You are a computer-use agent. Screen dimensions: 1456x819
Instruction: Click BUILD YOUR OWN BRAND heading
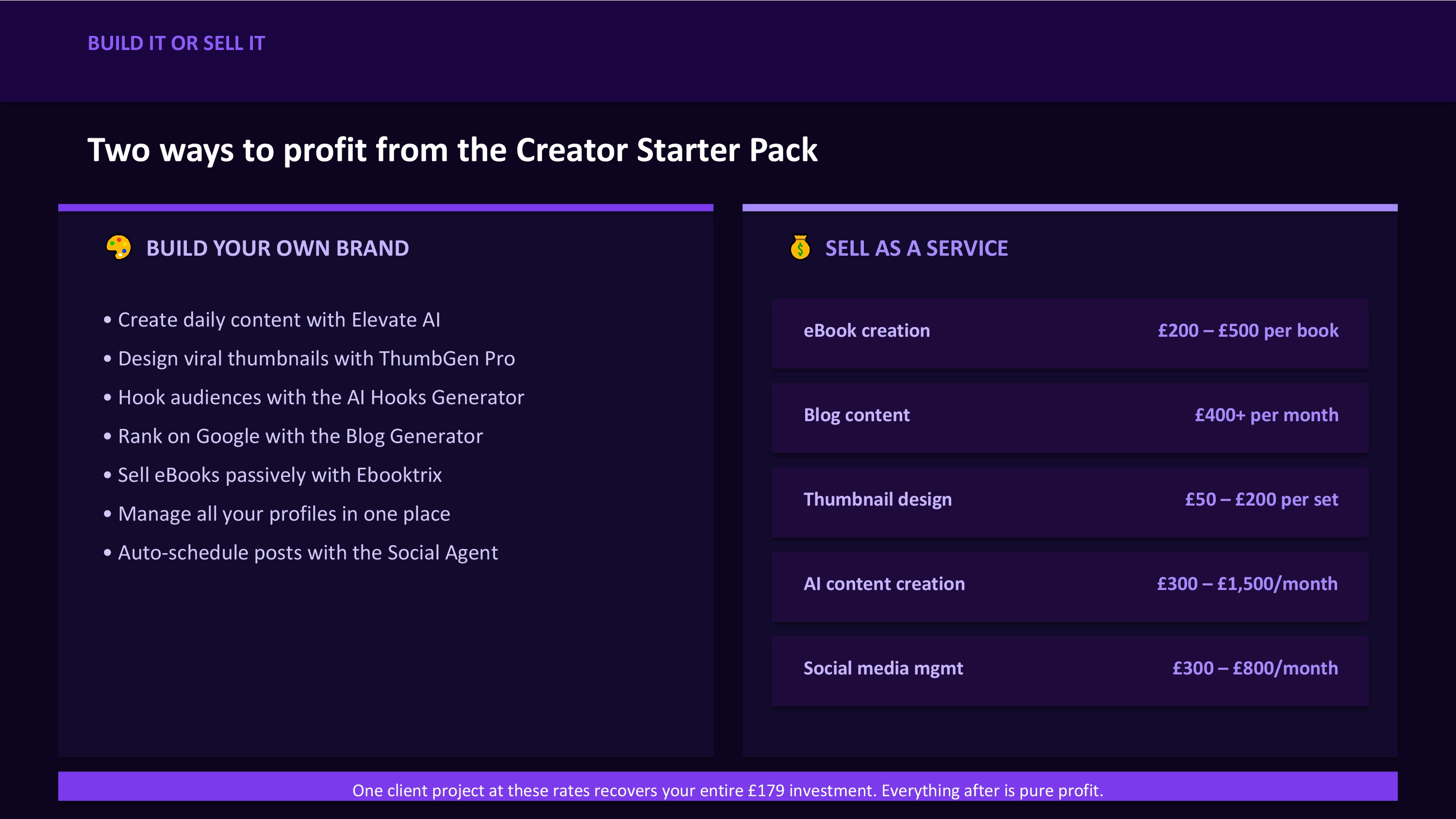pyautogui.click(x=278, y=248)
